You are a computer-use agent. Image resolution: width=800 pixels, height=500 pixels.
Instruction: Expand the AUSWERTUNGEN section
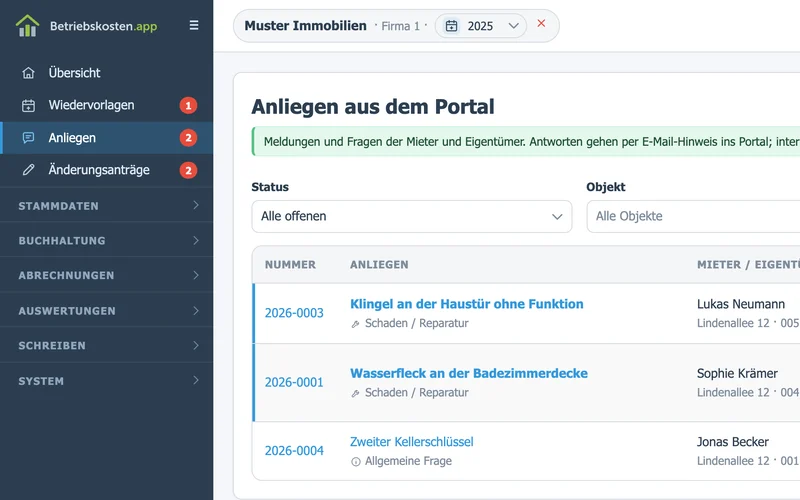[x=107, y=311]
